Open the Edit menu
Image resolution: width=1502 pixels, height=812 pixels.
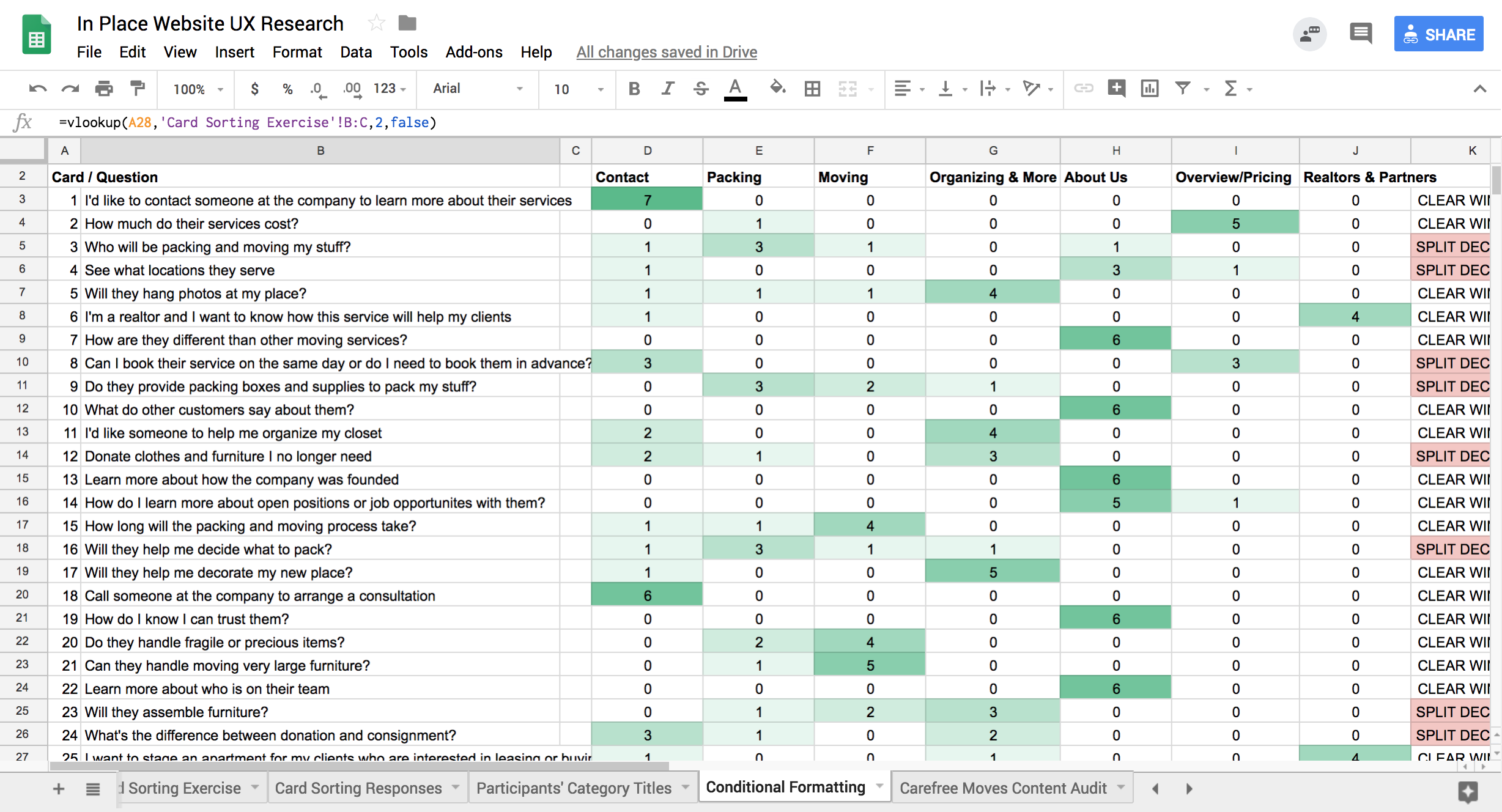point(132,52)
